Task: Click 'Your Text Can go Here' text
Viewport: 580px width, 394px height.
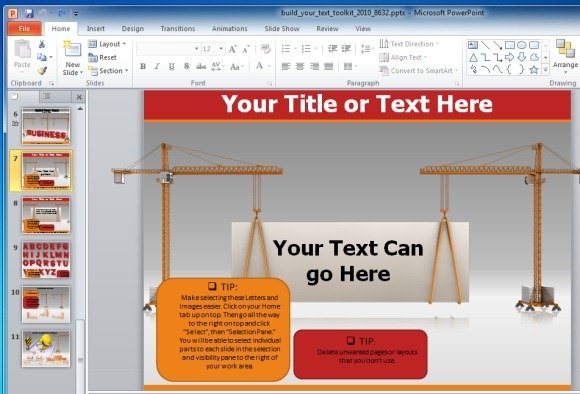Action: (348, 261)
